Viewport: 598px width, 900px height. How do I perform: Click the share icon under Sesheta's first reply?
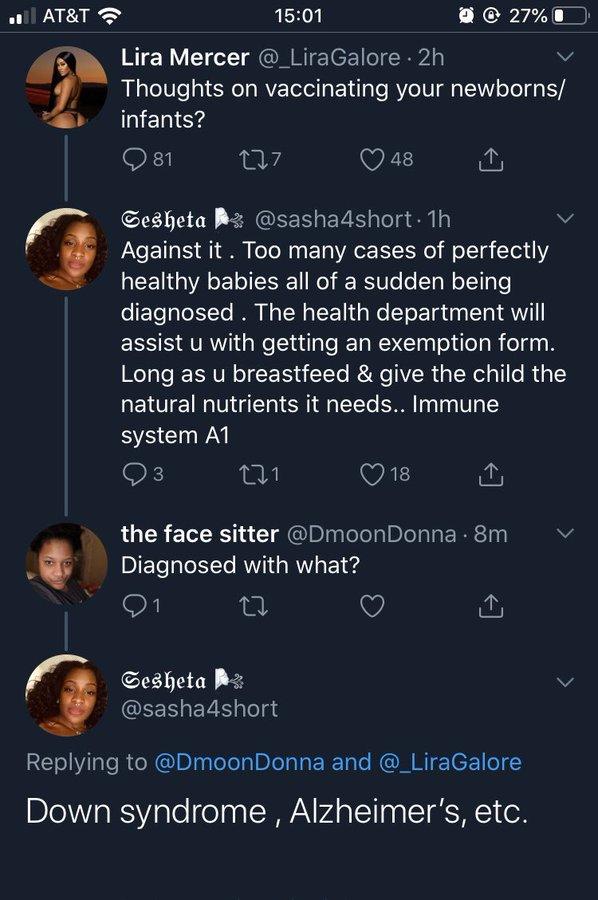490,472
